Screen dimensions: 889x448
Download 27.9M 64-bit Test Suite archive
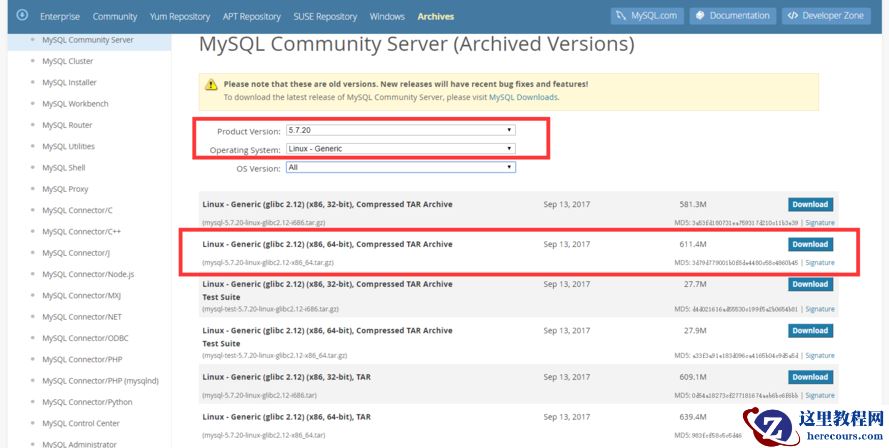click(810, 331)
